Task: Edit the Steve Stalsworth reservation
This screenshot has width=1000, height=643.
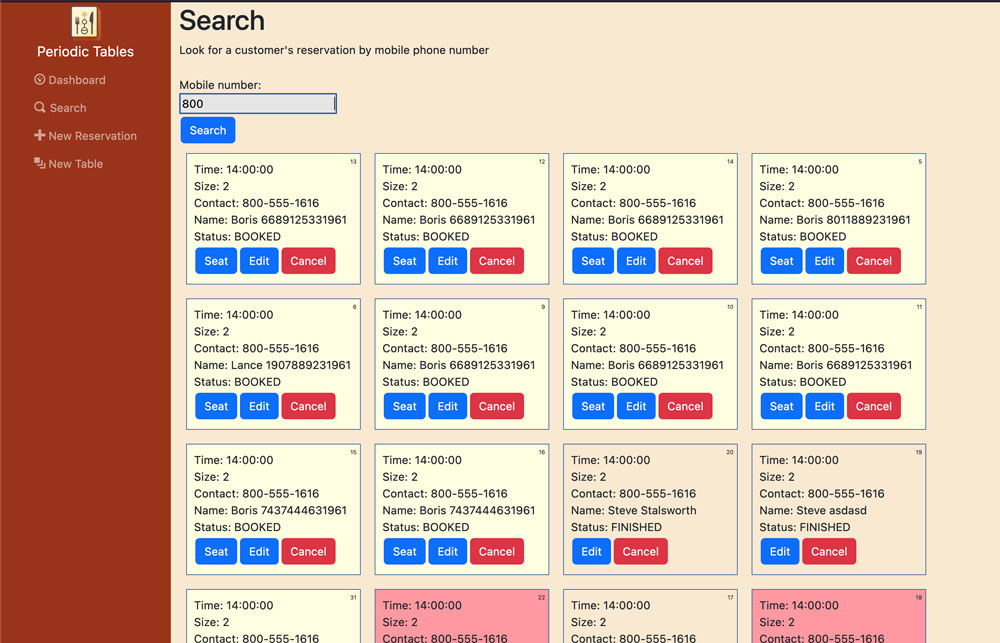Action: click(x=591, y=551)
